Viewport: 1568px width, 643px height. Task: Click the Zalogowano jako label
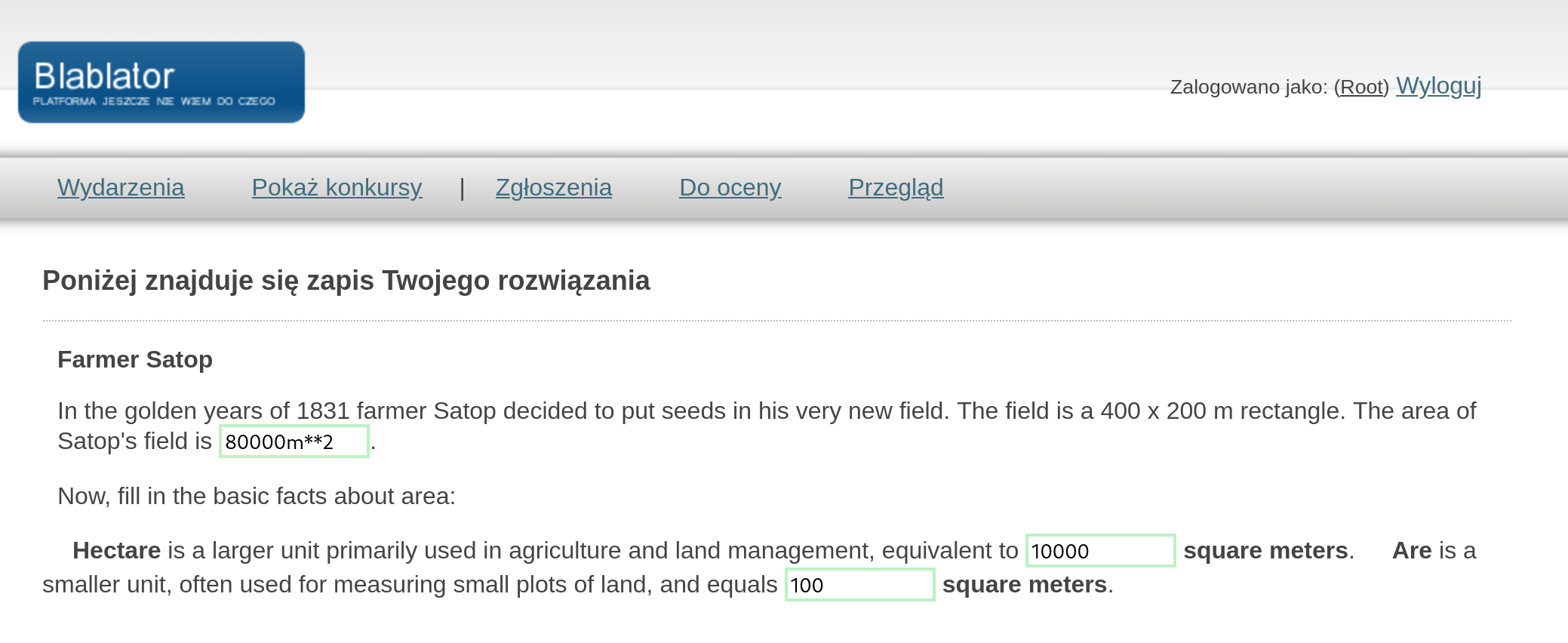tap(1248, 88)
